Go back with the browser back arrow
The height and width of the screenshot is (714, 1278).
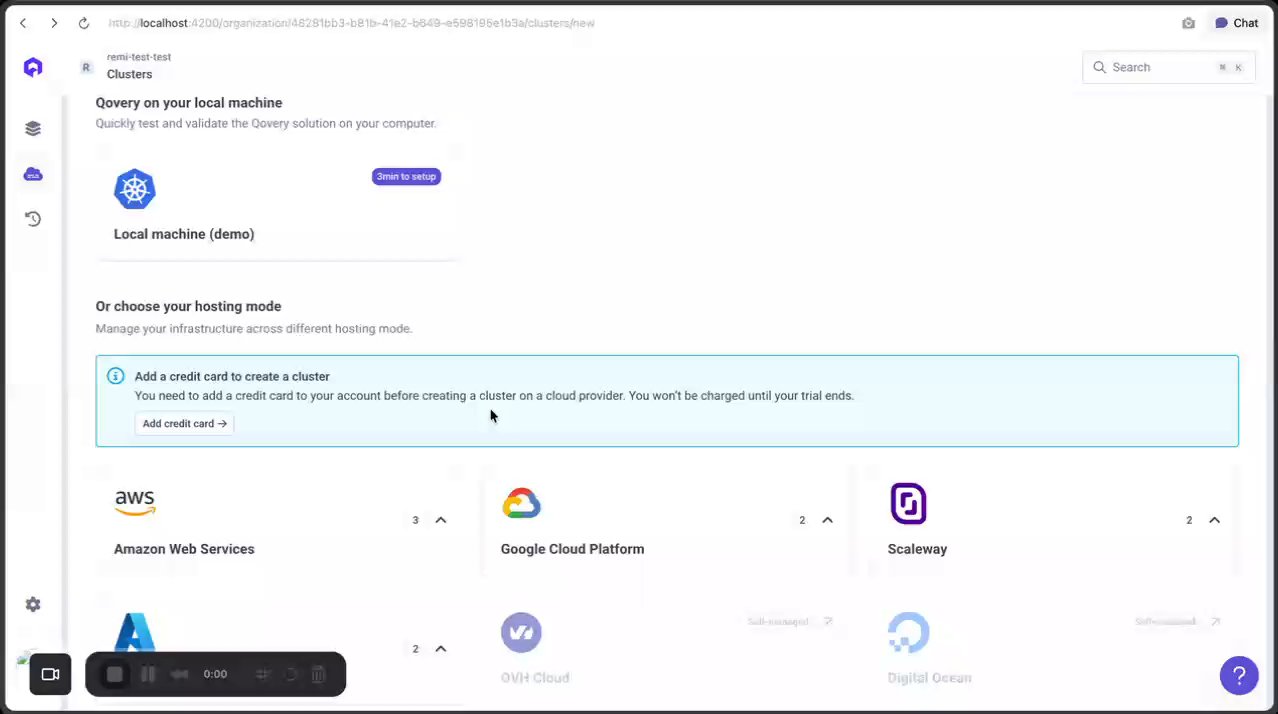23,23
